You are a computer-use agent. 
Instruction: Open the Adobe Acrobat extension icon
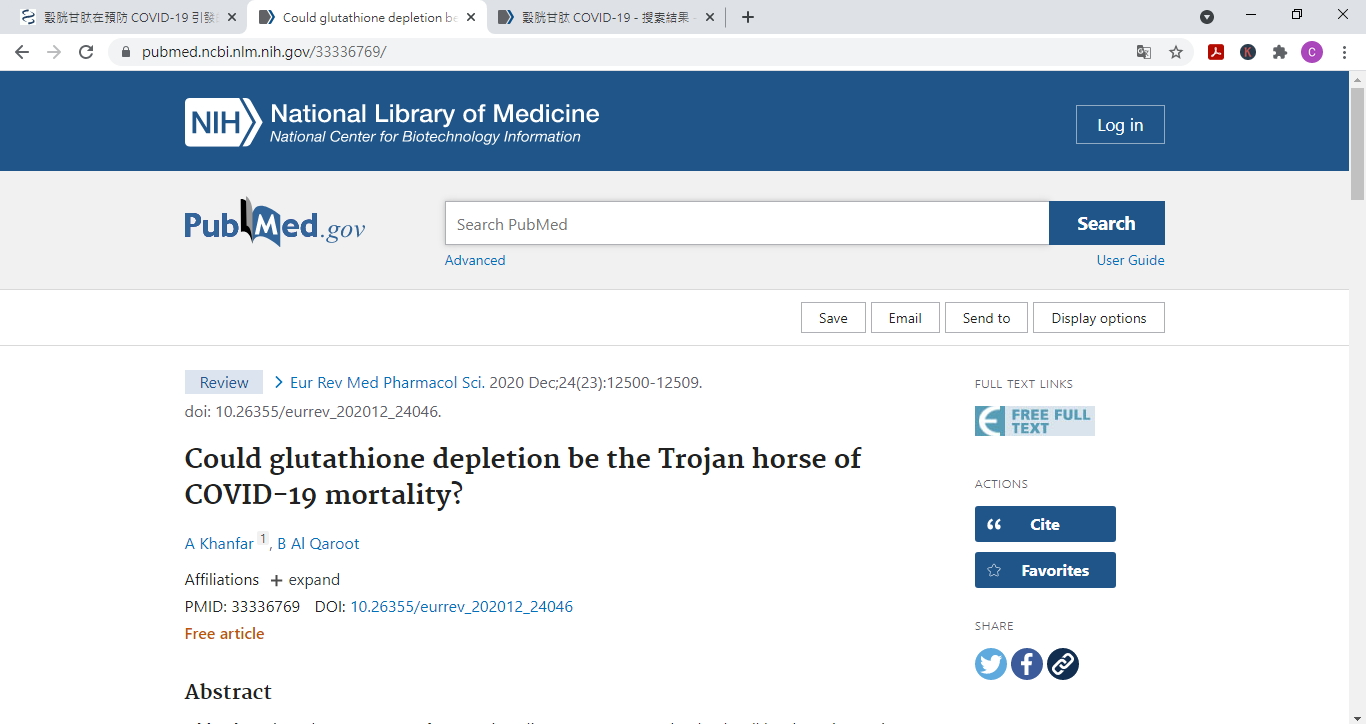pyautogui.click(x=1216, y=52)
